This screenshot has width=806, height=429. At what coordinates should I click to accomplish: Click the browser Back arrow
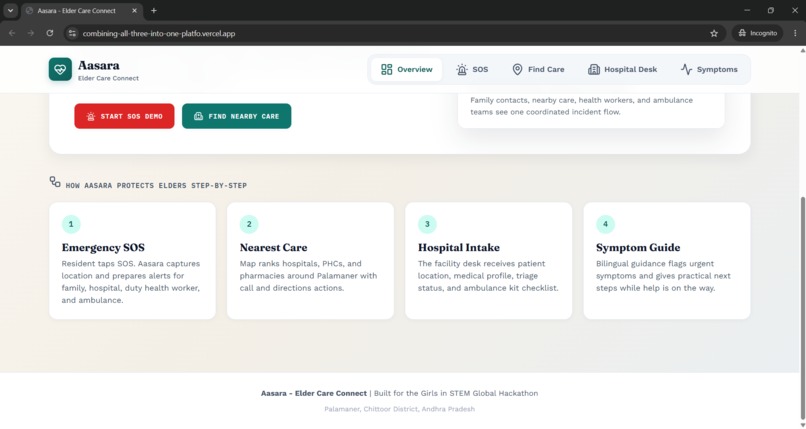(12, 33)
